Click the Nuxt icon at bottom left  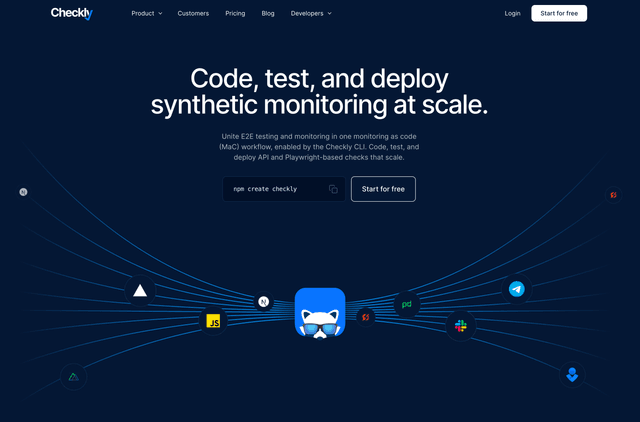73,377
